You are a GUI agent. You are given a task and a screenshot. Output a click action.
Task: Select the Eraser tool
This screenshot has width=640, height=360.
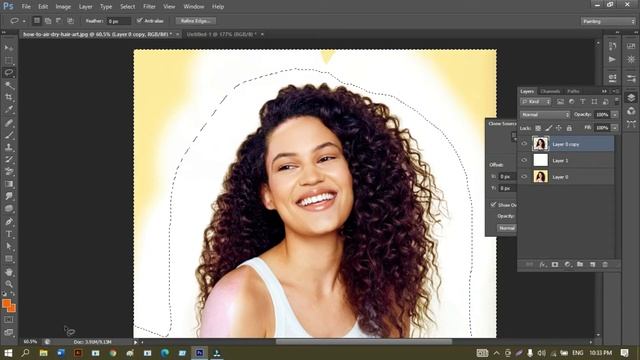tap(9, 171)
